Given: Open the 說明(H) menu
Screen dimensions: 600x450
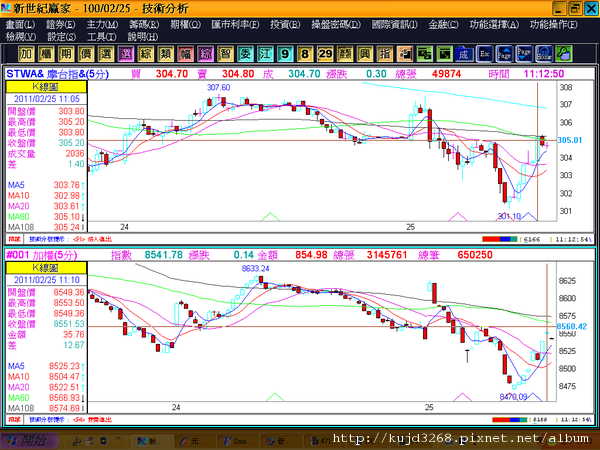Looking at the screenshot, I should [x=143, y=37].
